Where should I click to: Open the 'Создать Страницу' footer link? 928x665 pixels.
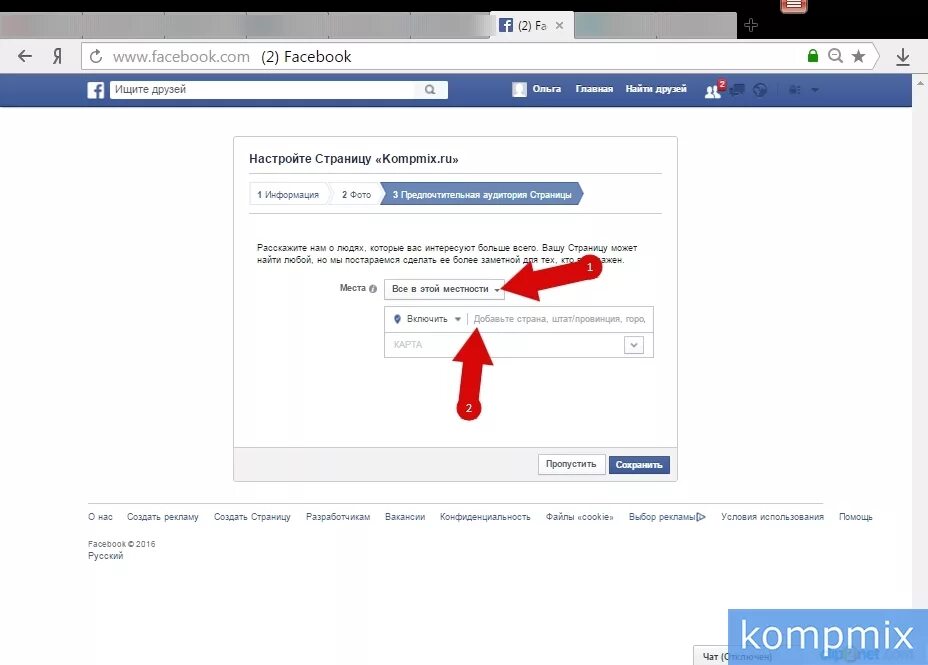(252, 516)
